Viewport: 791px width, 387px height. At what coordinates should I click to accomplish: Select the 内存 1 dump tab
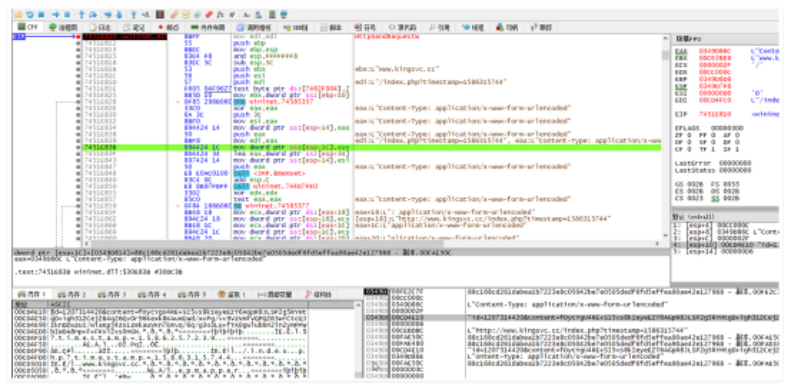coord(32,294)
